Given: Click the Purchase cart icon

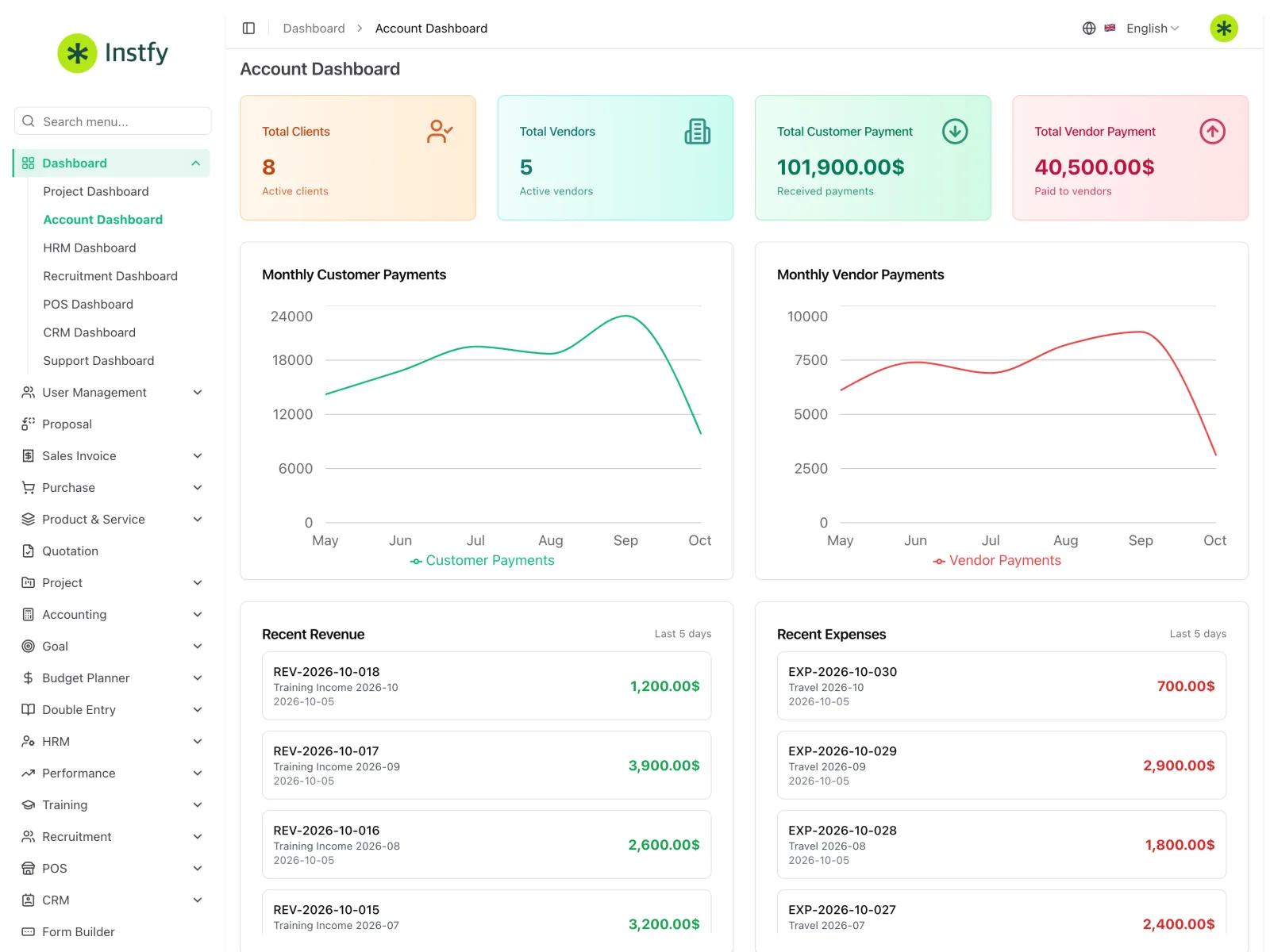Looking at the screenshot, I should click(29, 488).
